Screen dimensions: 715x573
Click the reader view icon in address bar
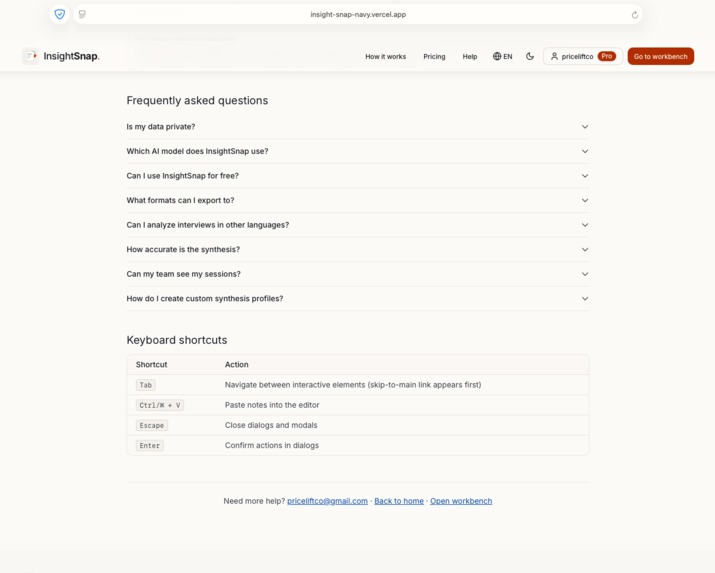point(83,15)
